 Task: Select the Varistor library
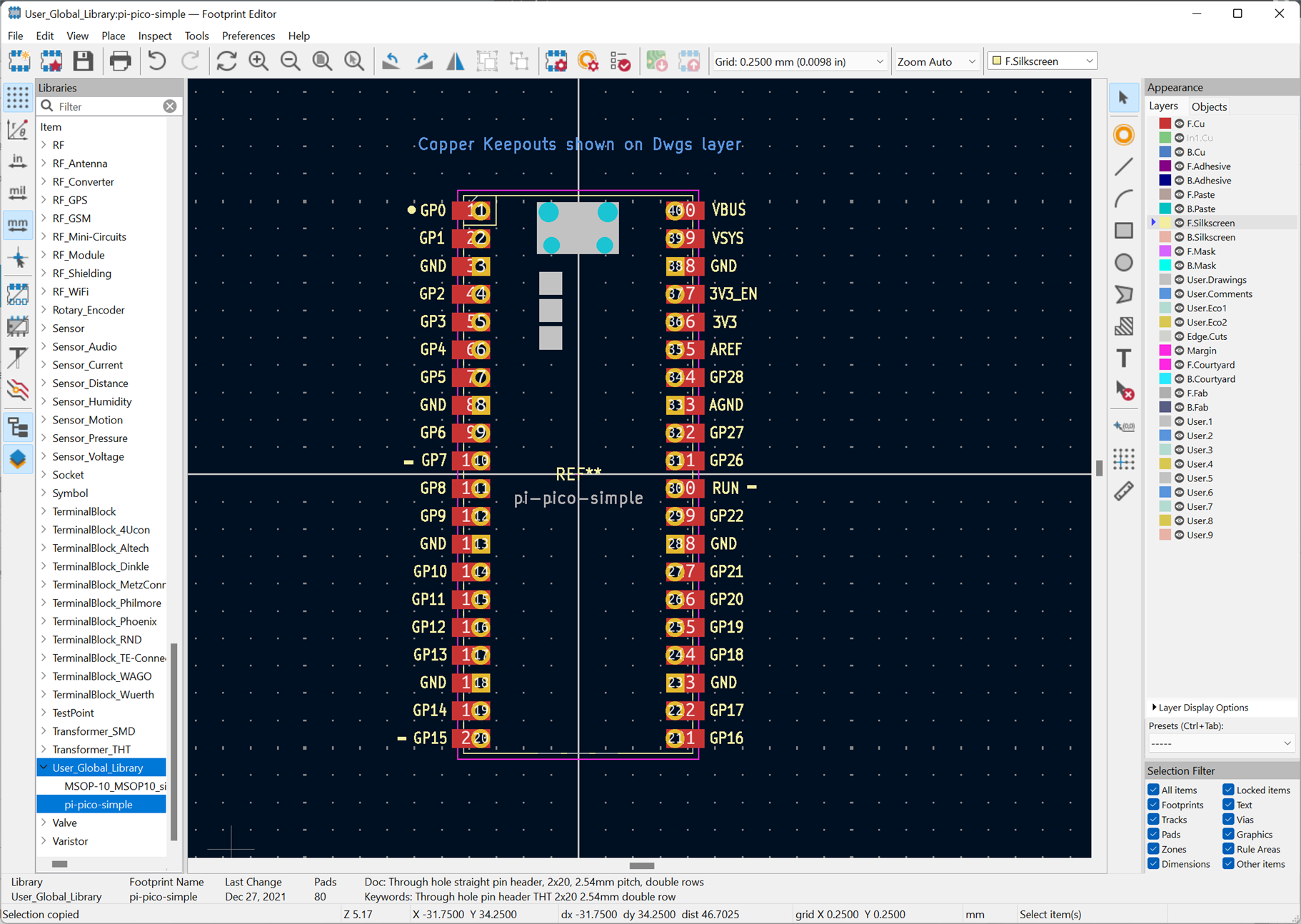70,841
